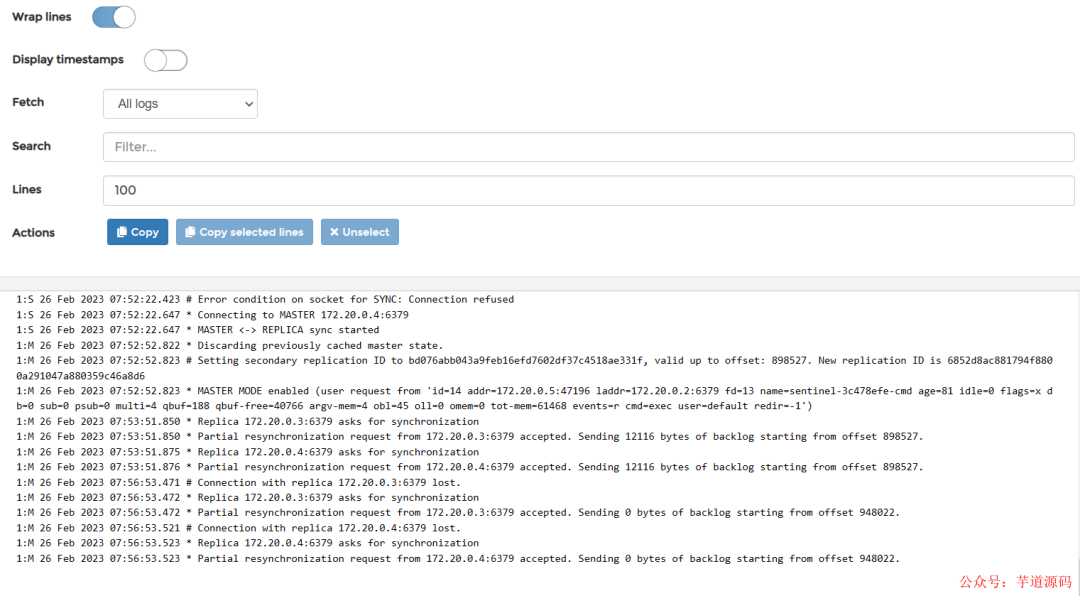Click the Connection with replica 172.20.0.3 lost line
The width and height of the screenshot is (1080, 596).
(238, 482)
